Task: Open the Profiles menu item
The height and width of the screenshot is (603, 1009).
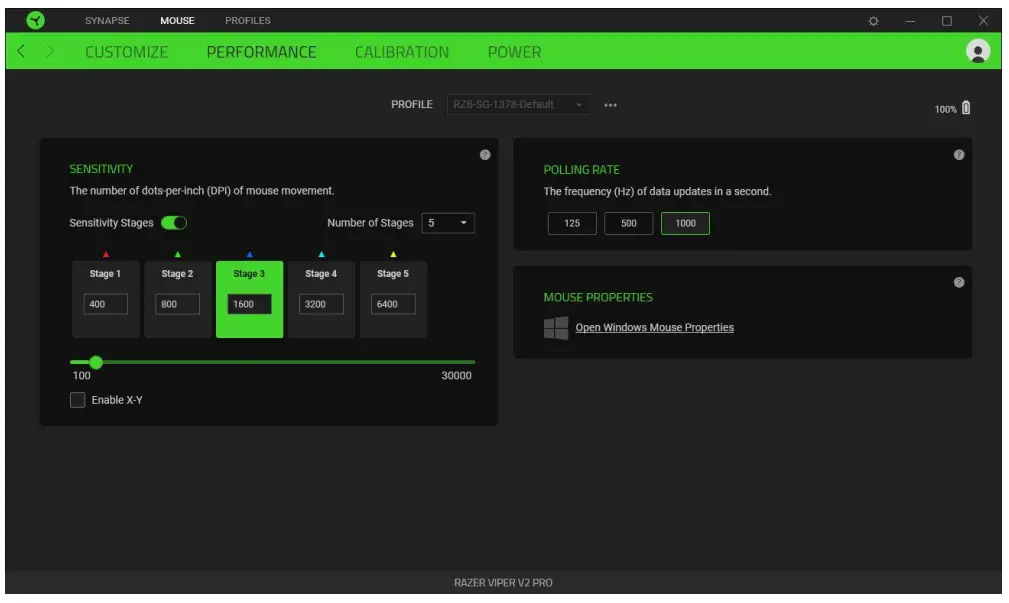Action: [247, 21]
